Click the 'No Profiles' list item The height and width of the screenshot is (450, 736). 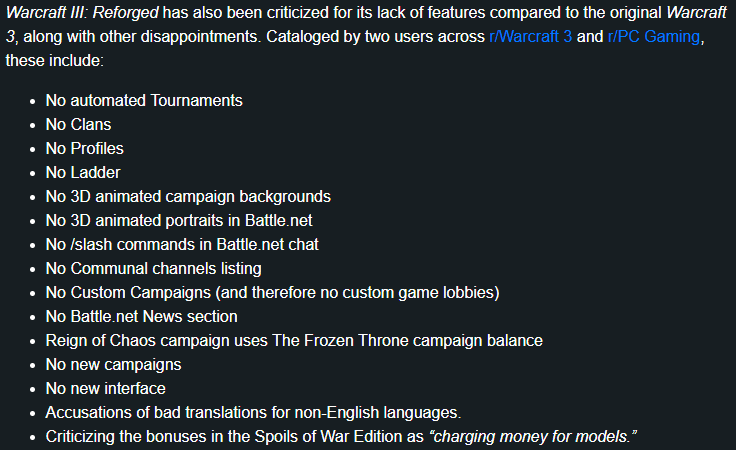pos(84,148)
